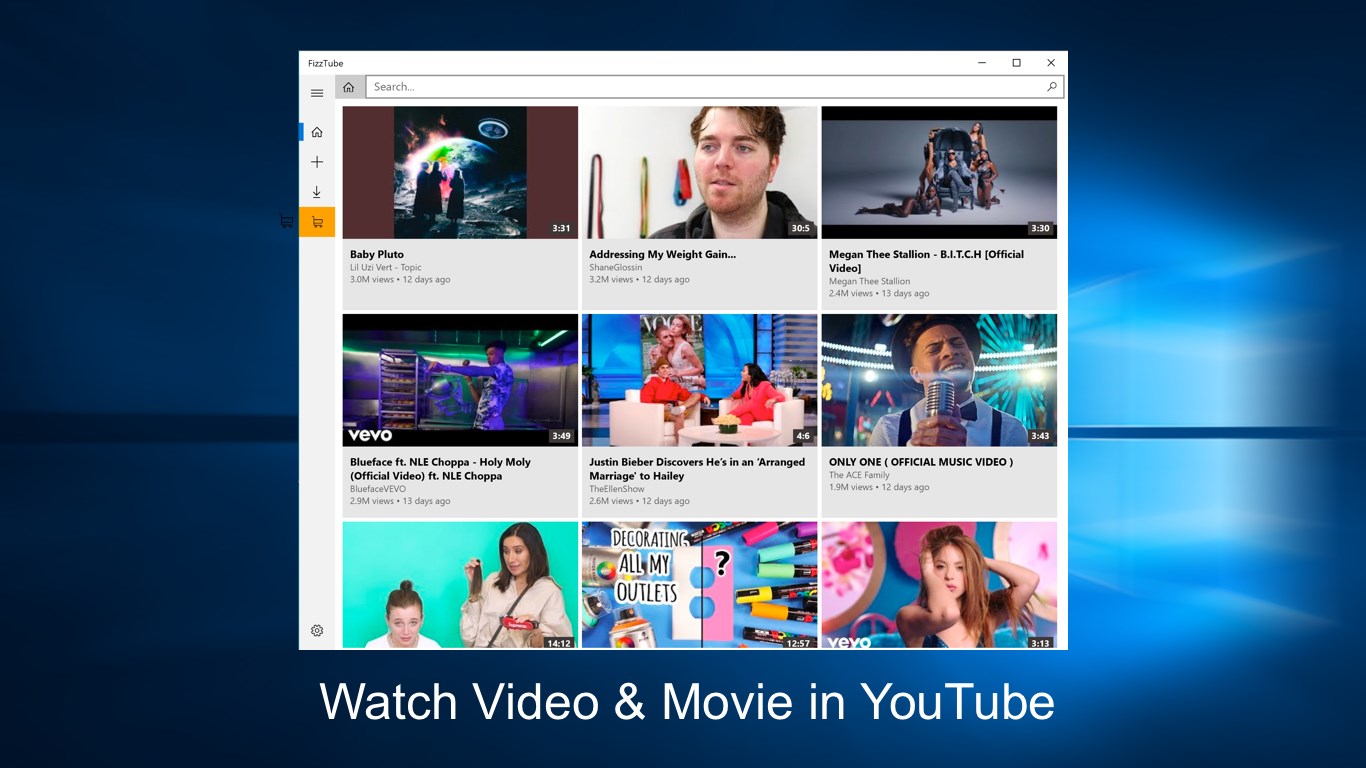Viewport: 1366px width, 768px height.
Task: Click channel name 'Megan Thee Stallion'
Action: (x=870, y=282)
